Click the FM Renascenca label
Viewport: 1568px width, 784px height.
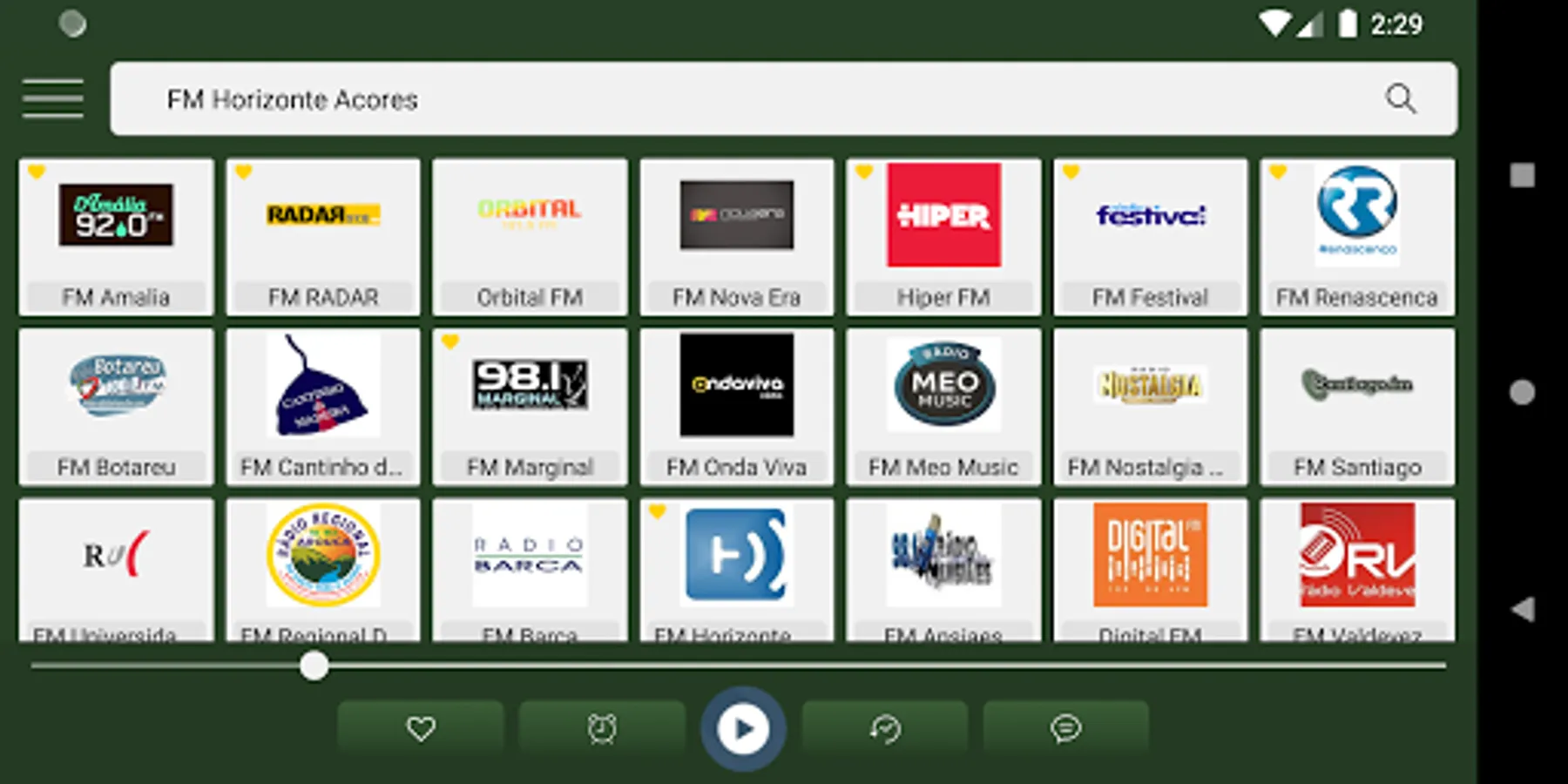[1357, 298]
